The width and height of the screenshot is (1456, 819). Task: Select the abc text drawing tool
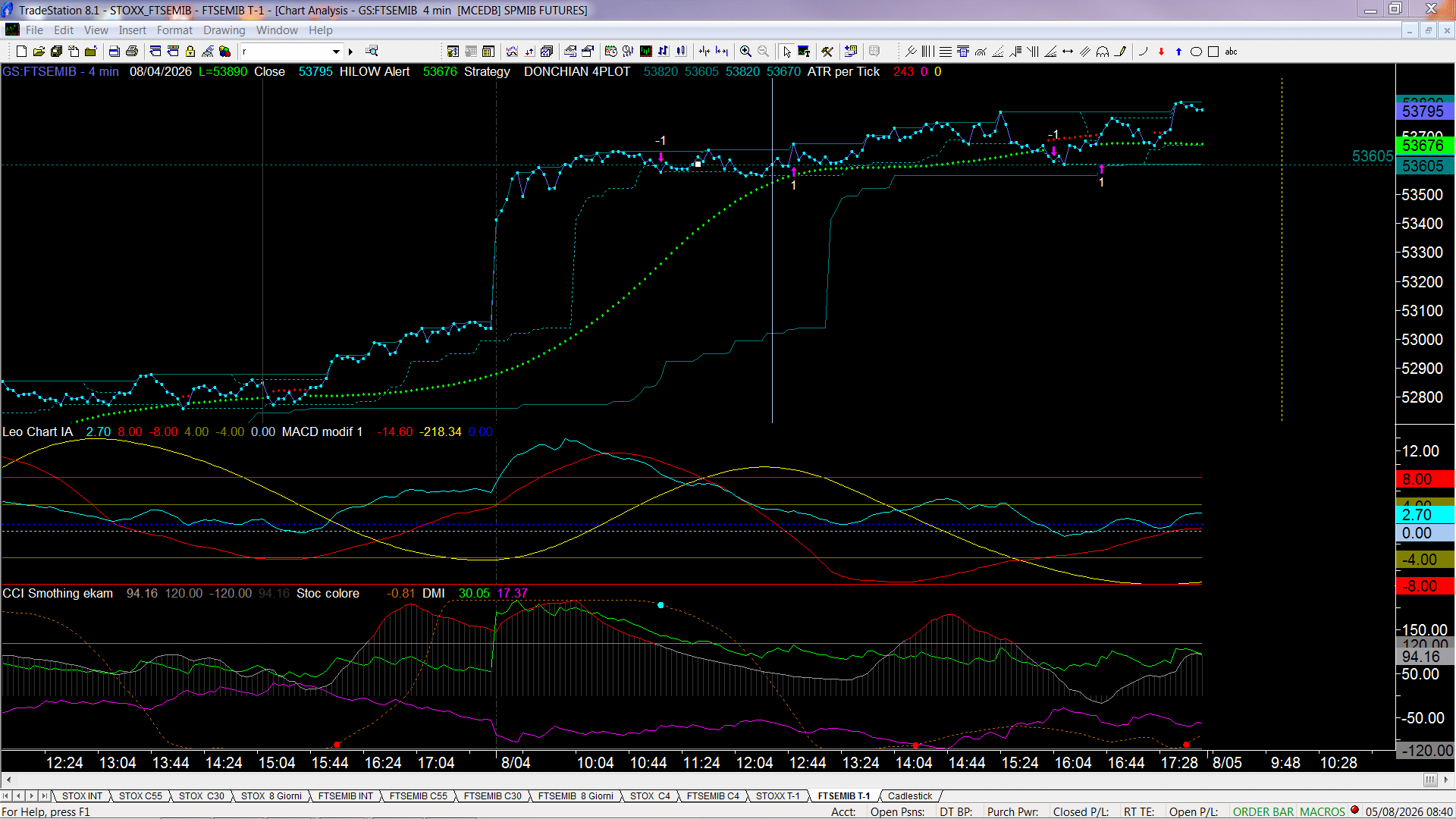(1232, 52)
